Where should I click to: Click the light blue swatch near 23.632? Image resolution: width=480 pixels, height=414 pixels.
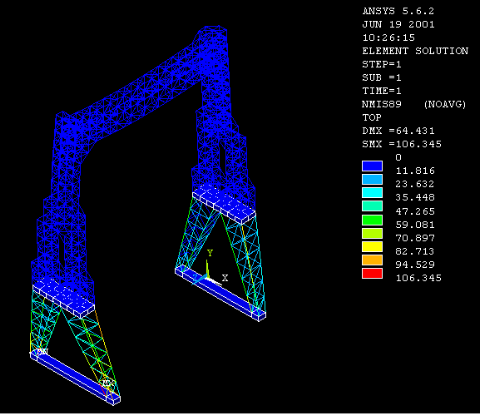pyautogui.click(x=372, y=180)
